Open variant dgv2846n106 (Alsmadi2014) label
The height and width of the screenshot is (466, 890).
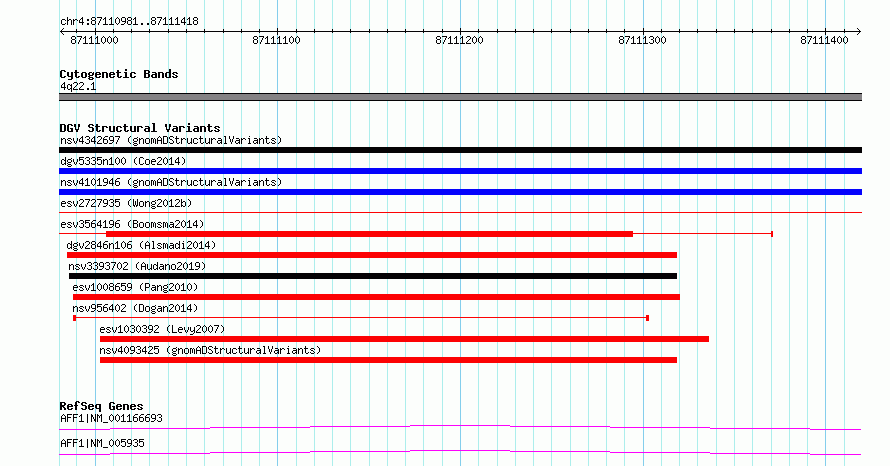tap(141, 245)
